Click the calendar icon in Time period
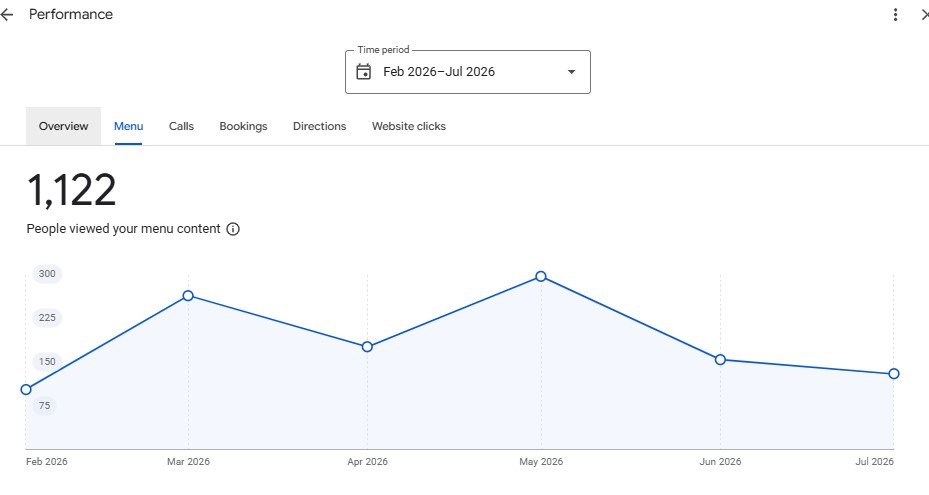The height and width of the screenshot is (495, 929). pyautogui.click(x=363, y=72)
